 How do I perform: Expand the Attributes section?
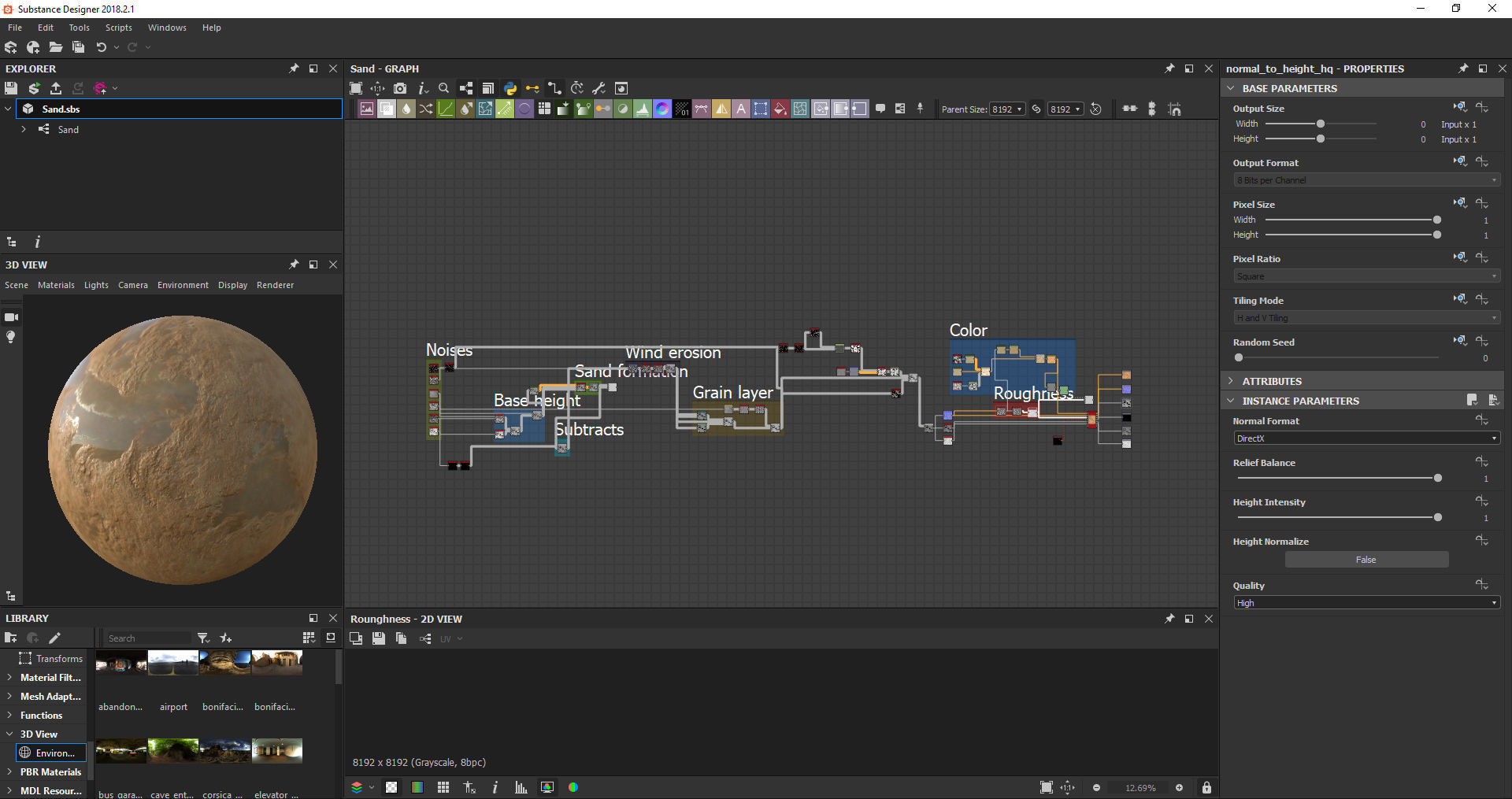pyautogui.click(x=1231, y=381)
